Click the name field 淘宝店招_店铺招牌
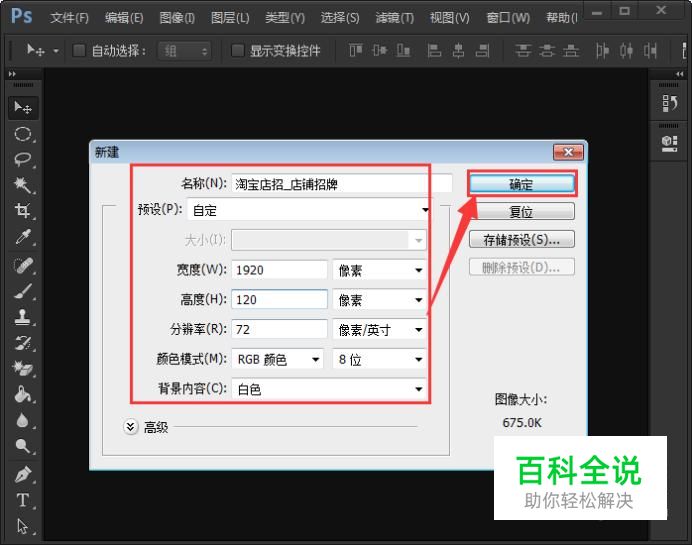The width and height of the screenshot is (692, 545). pos(342,184)
